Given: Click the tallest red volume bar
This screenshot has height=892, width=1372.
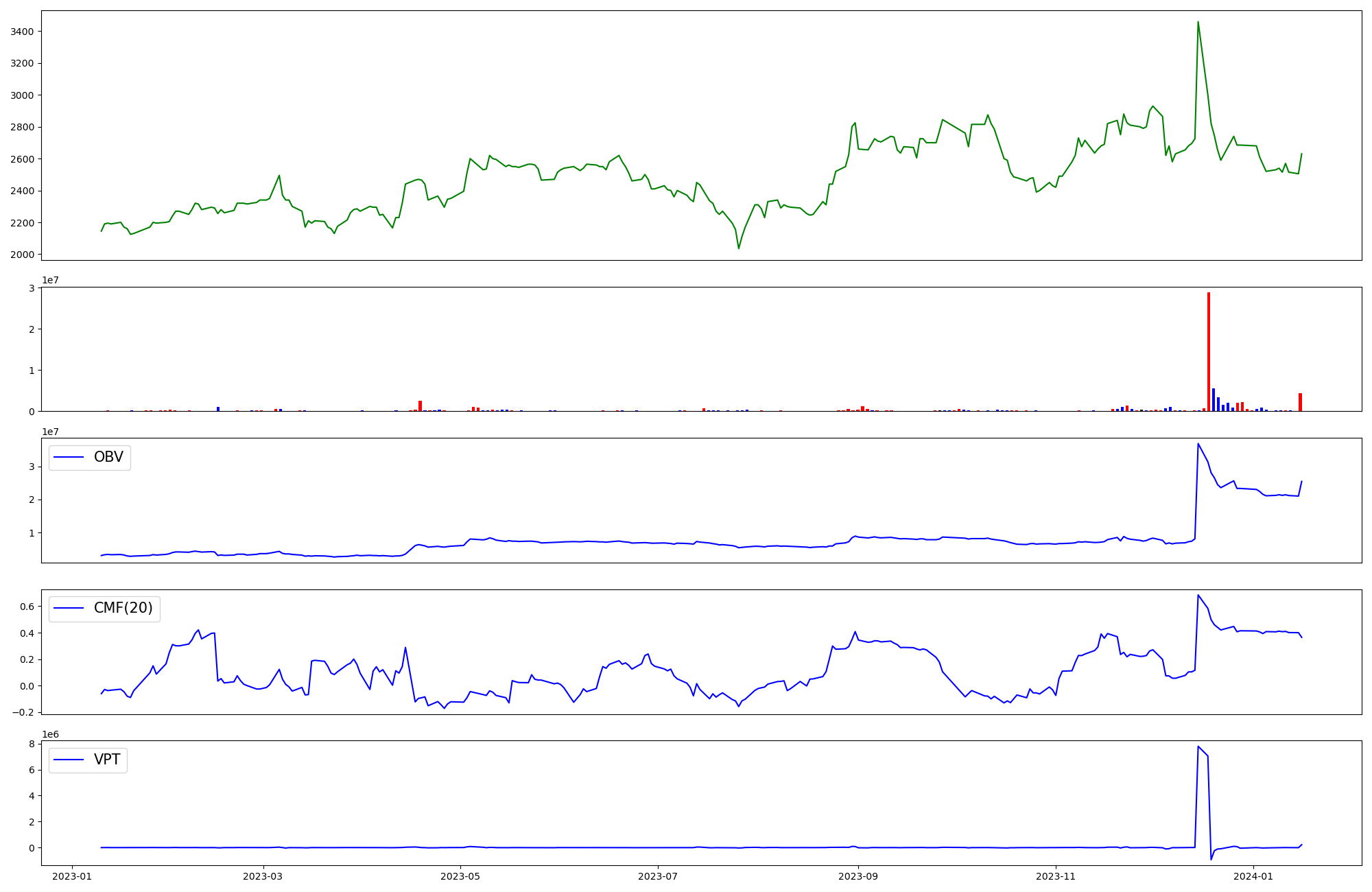Looking at the screenshot, I should 1209,350.
